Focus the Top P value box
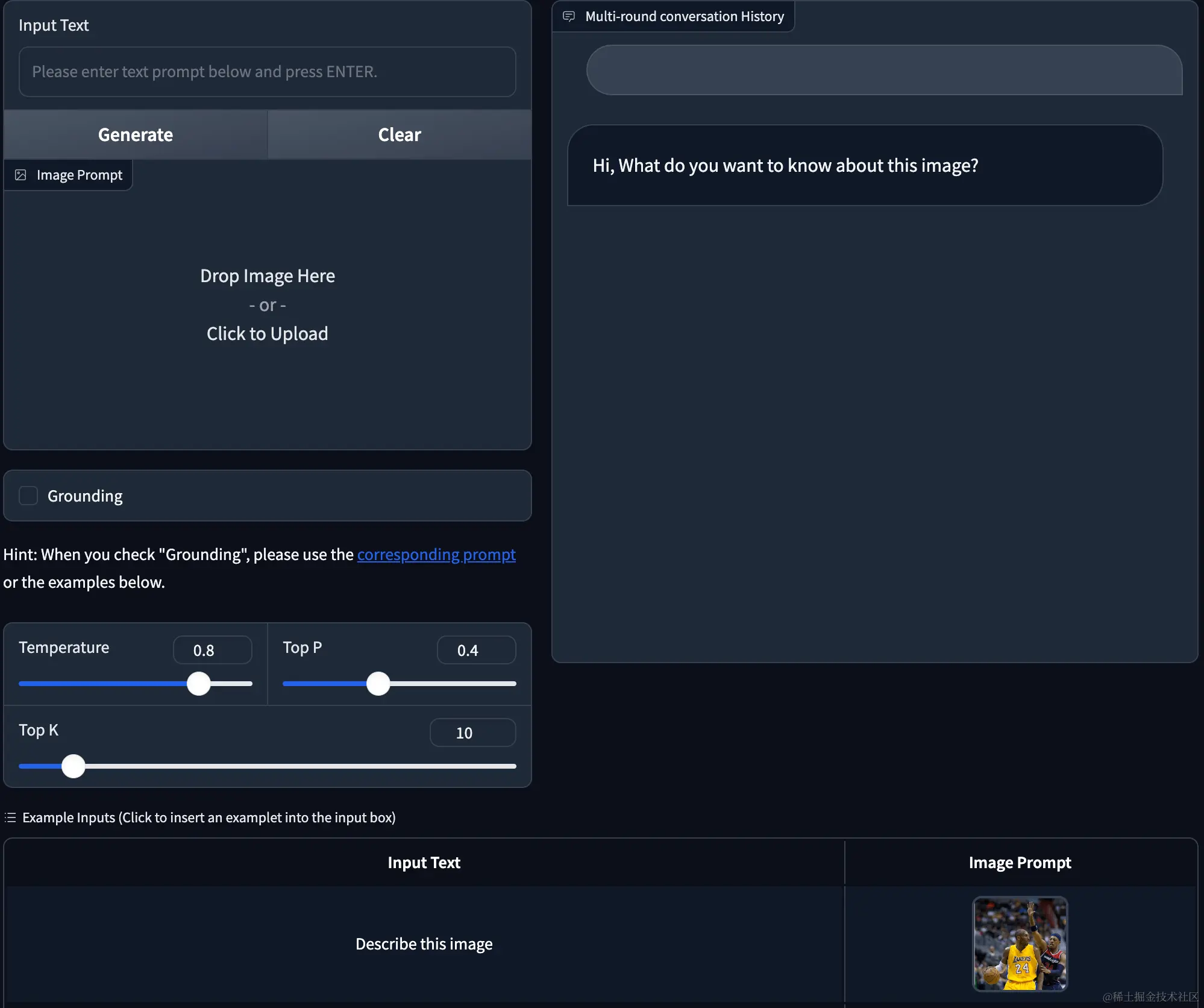 [475, 650]
